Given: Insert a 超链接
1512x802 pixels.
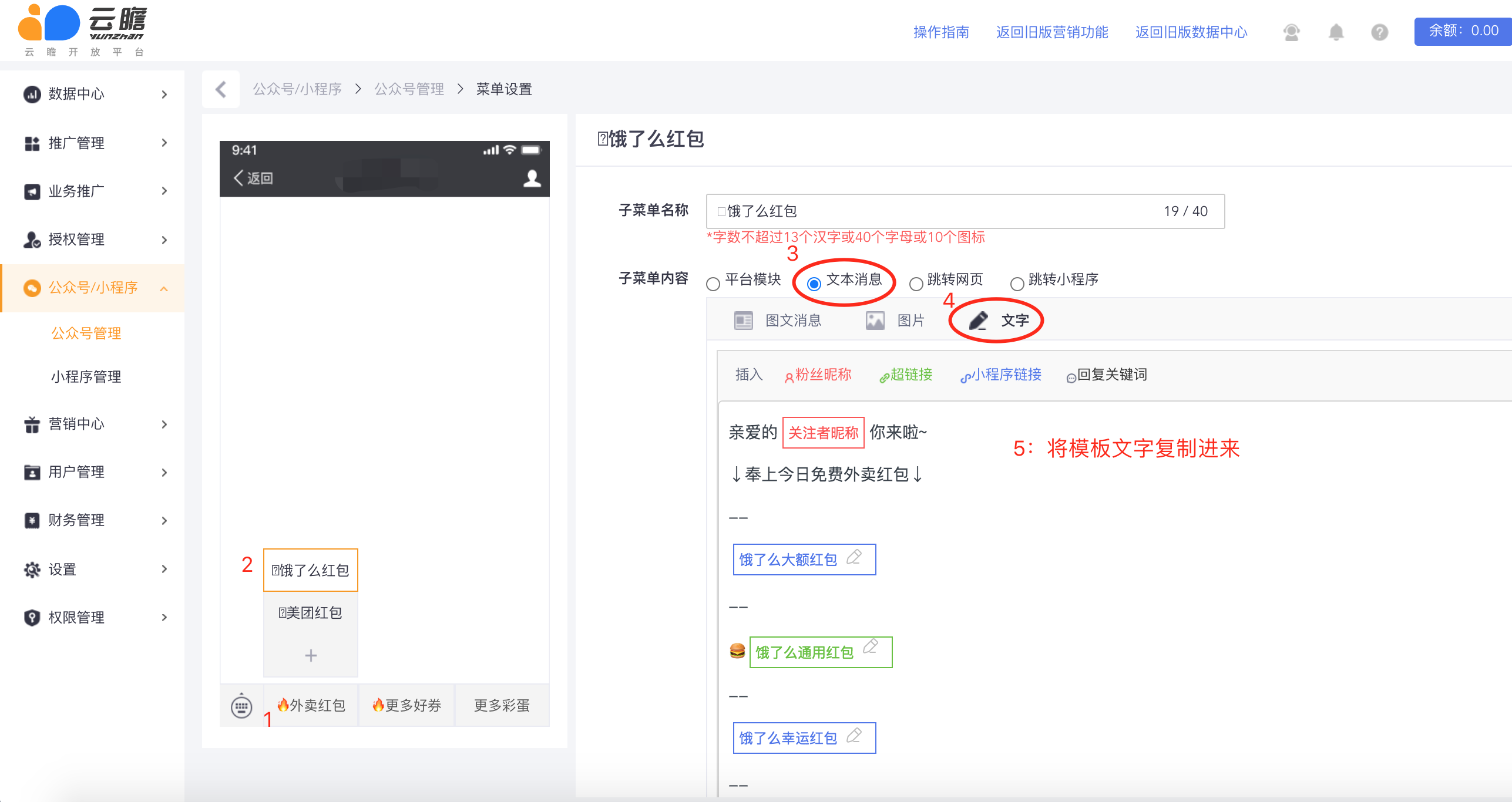Looking at the screenshot, I should [906, 375].
